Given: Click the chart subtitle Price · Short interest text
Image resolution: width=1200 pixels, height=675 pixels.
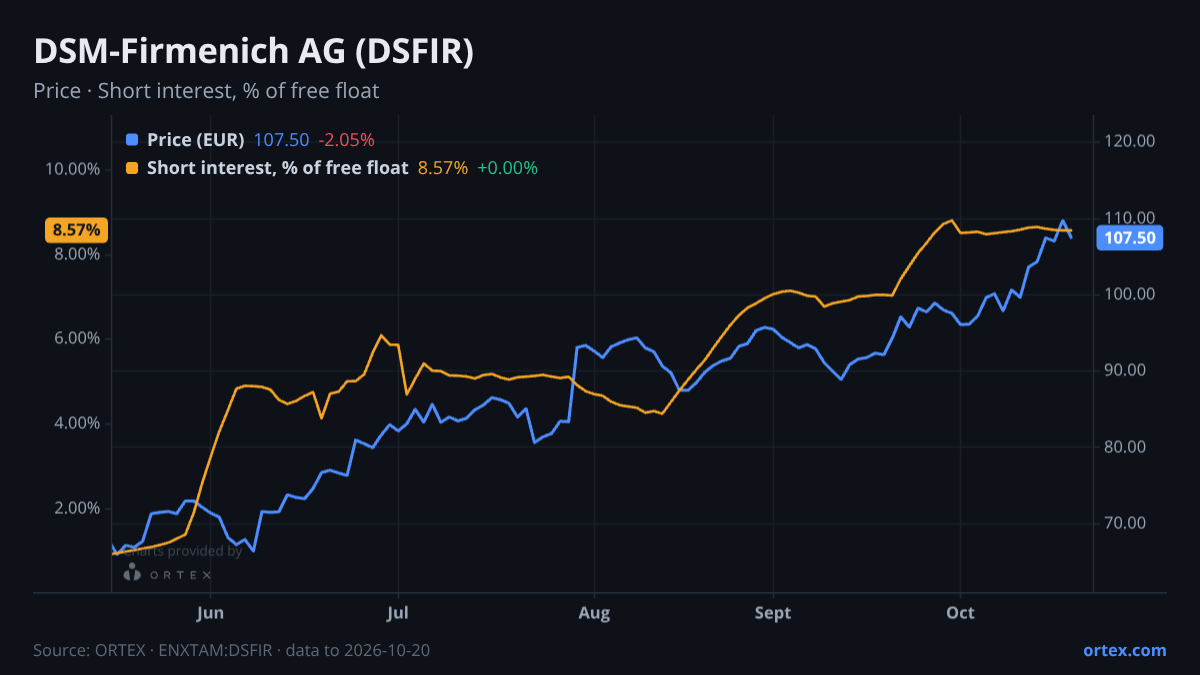Looking at the screenshot, I should coord(206,91).
